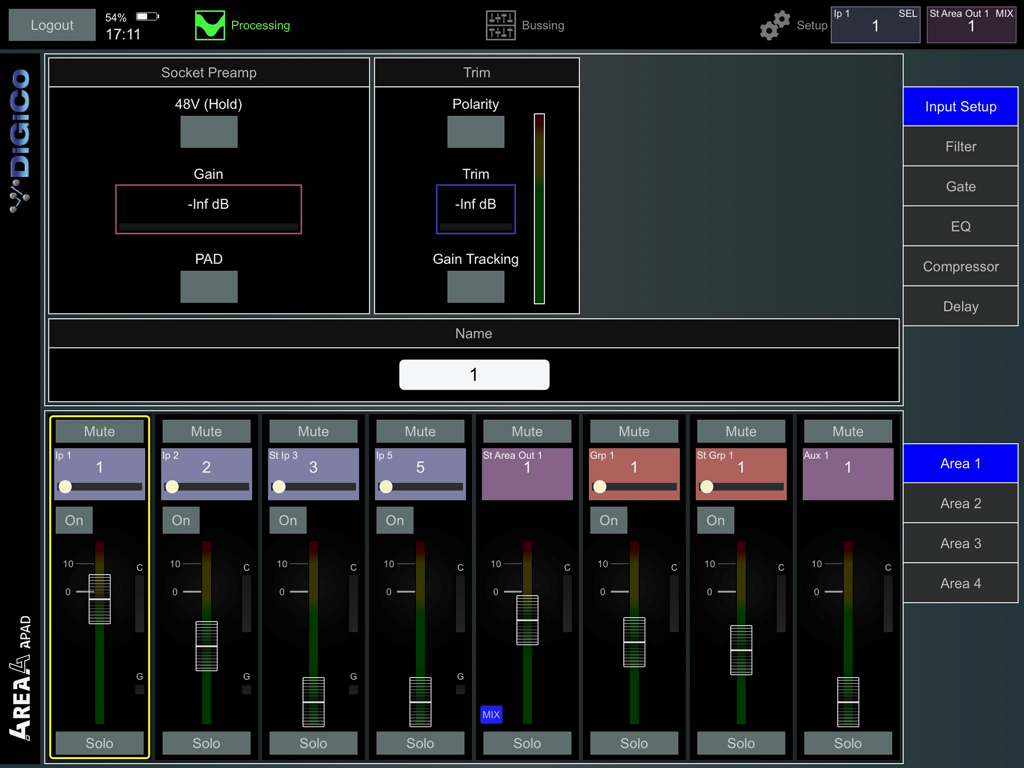Select the Ip 1 SEL channel display
The height and width of the screenshot is (768, 1024).
(875, 22)
